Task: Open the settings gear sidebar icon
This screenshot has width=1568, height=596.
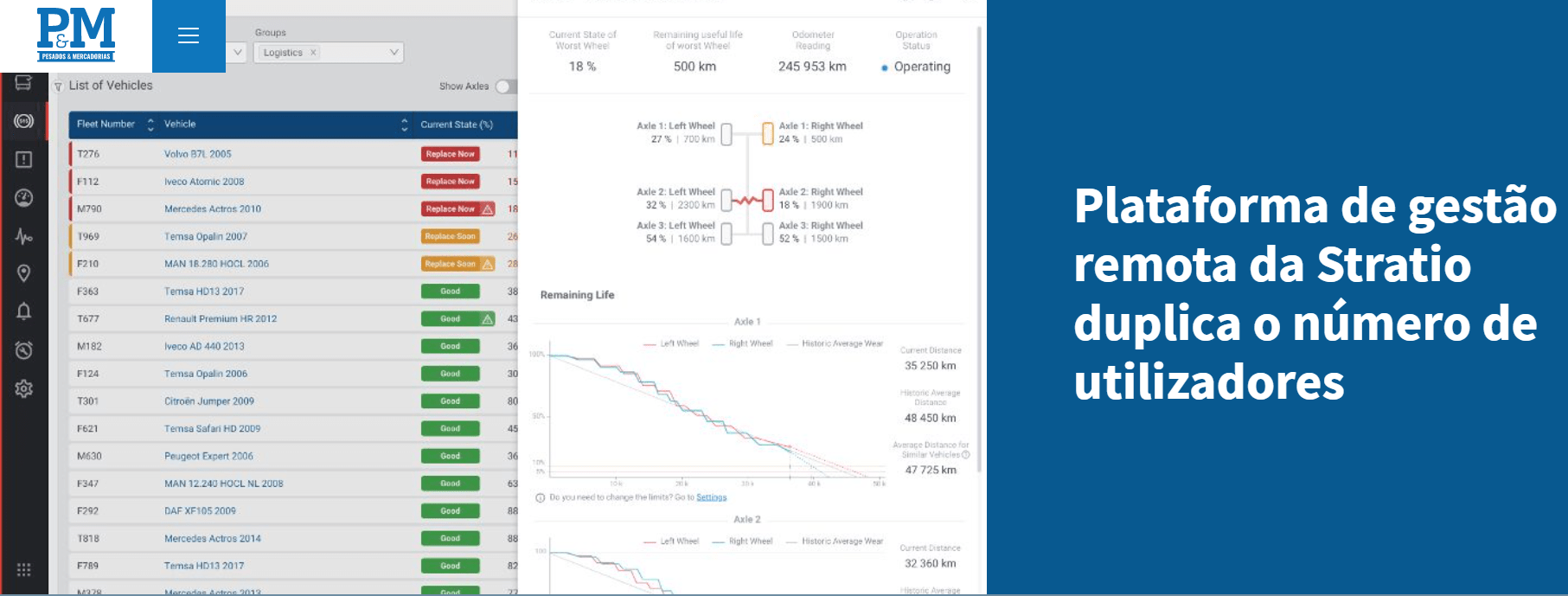Action: [x=23, y=388]
